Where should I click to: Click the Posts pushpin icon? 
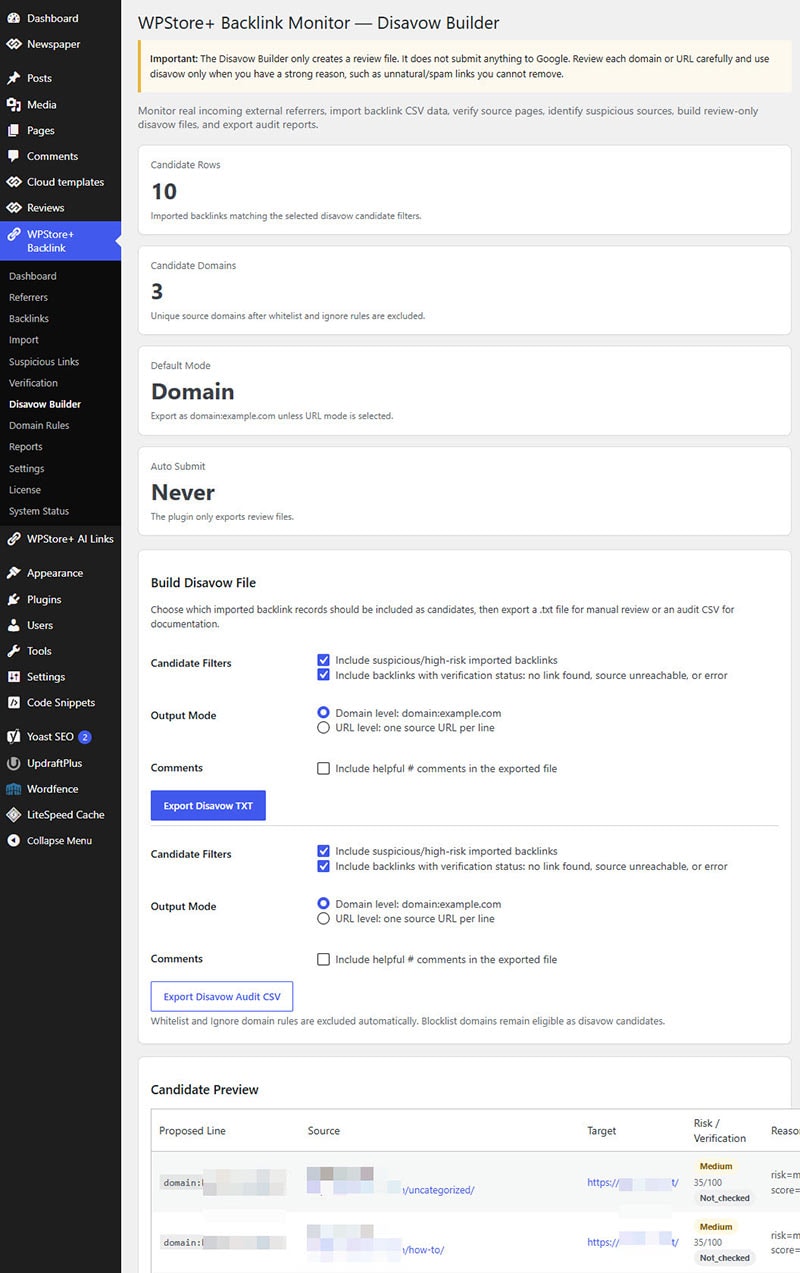point(13,78)
